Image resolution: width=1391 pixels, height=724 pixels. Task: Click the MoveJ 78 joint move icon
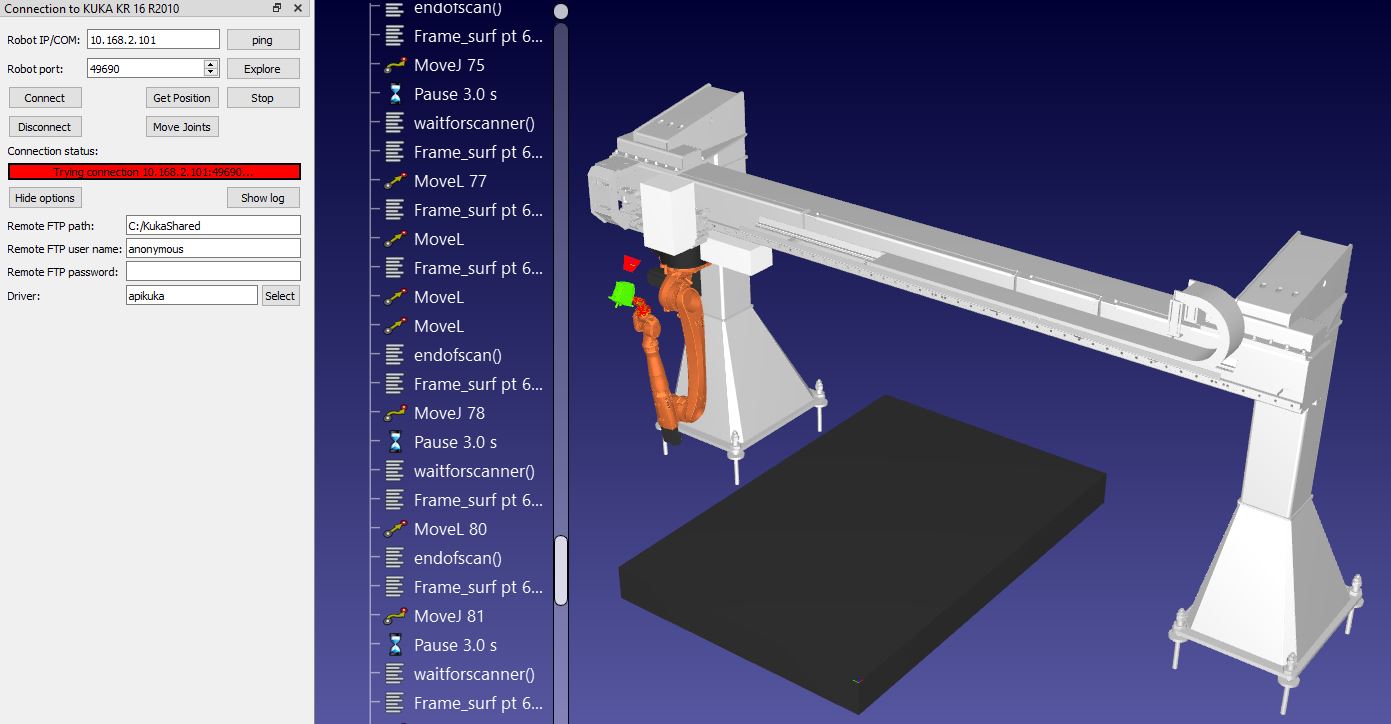395,413
